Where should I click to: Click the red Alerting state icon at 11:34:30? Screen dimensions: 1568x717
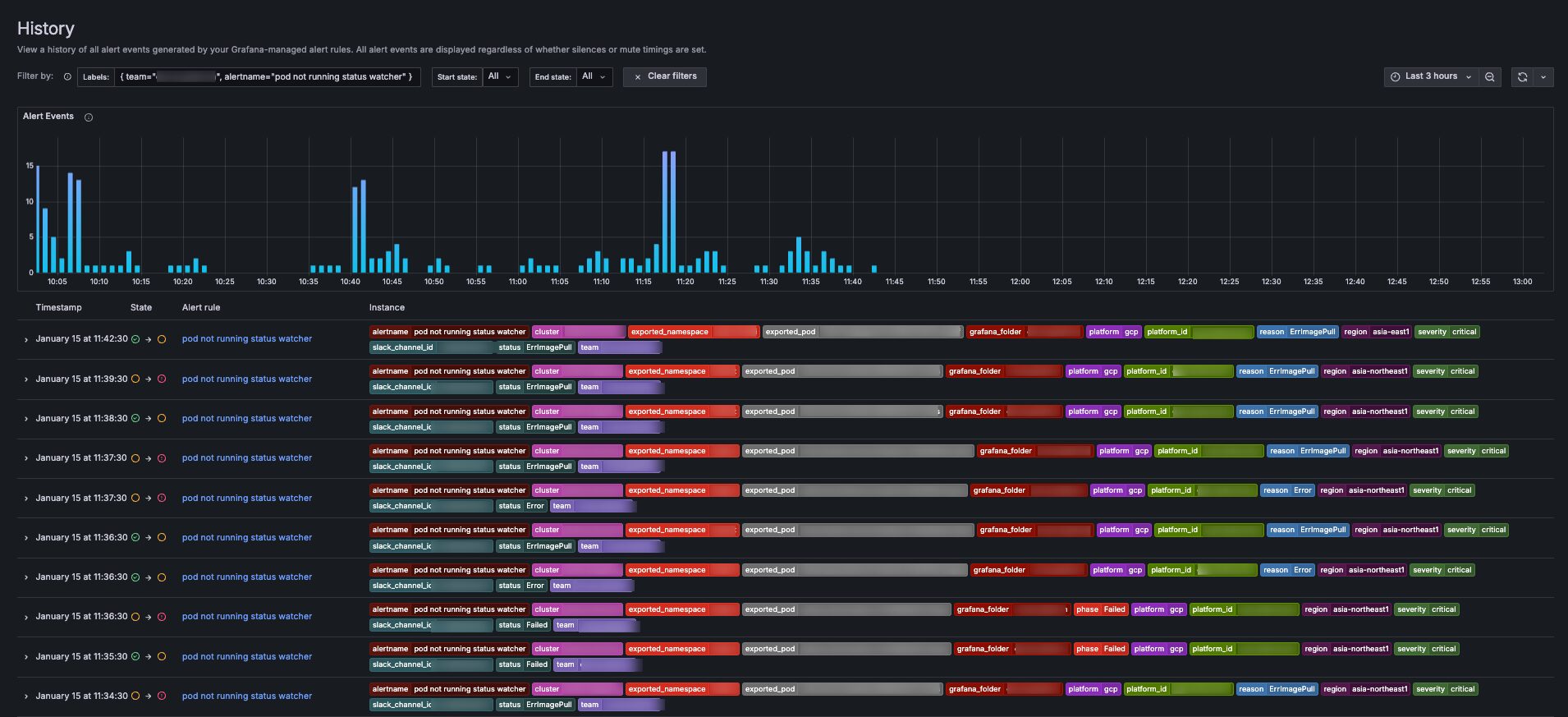(x=162, y=696)
